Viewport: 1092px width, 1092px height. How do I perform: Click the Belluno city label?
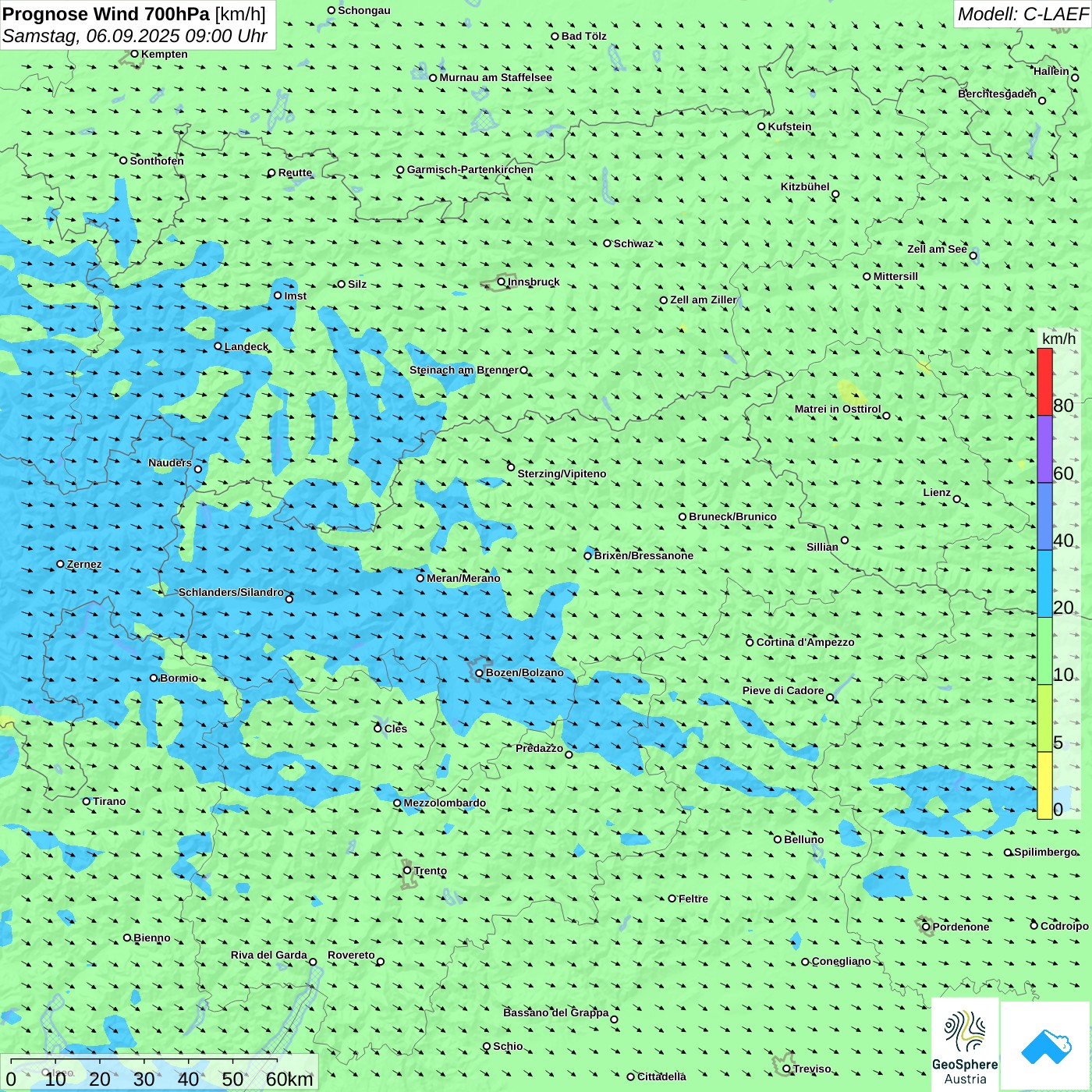click(x=803, y=839)
